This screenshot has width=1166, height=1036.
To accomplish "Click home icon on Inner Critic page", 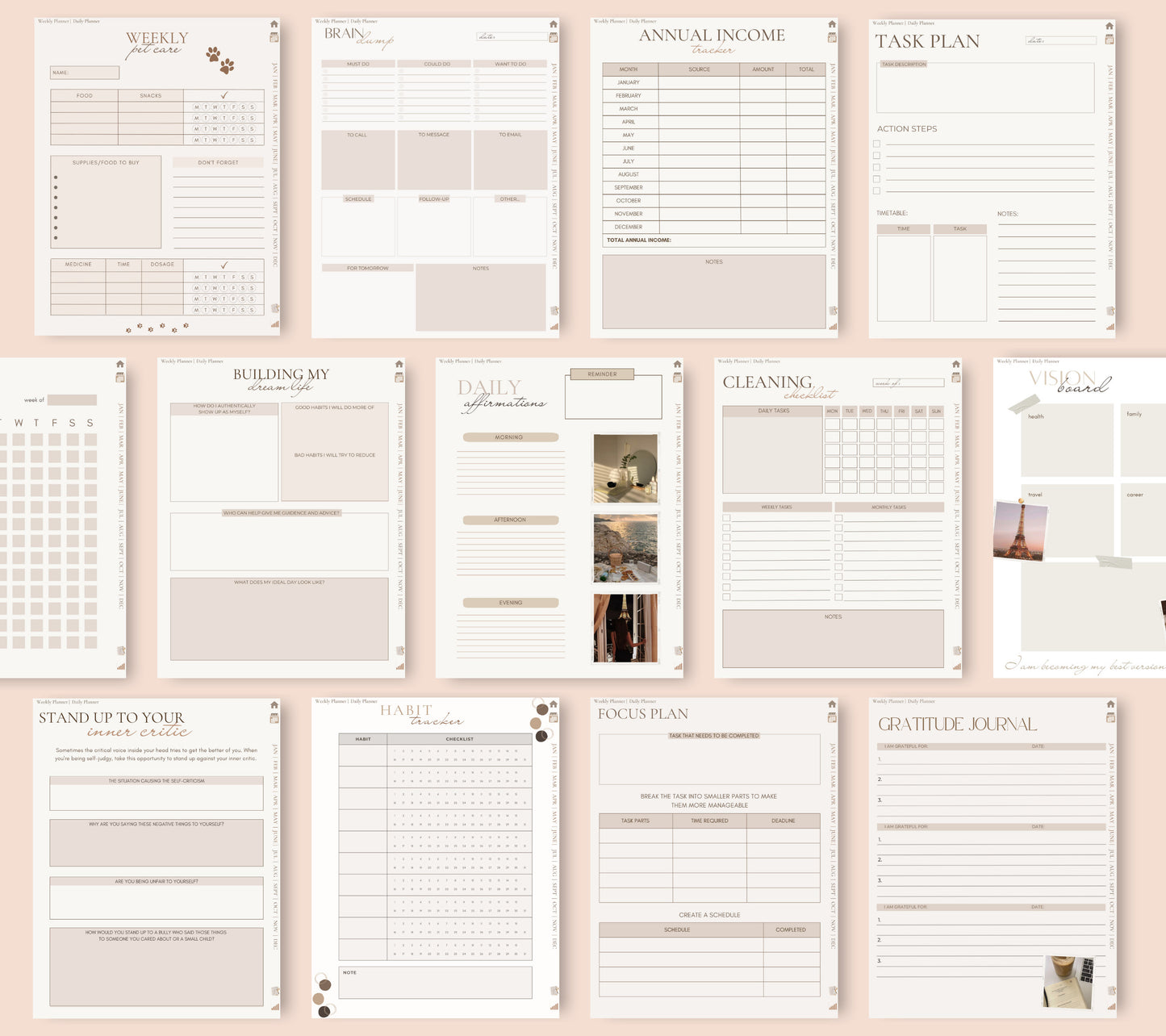I will pyautogui.click(x=274, y=704).
